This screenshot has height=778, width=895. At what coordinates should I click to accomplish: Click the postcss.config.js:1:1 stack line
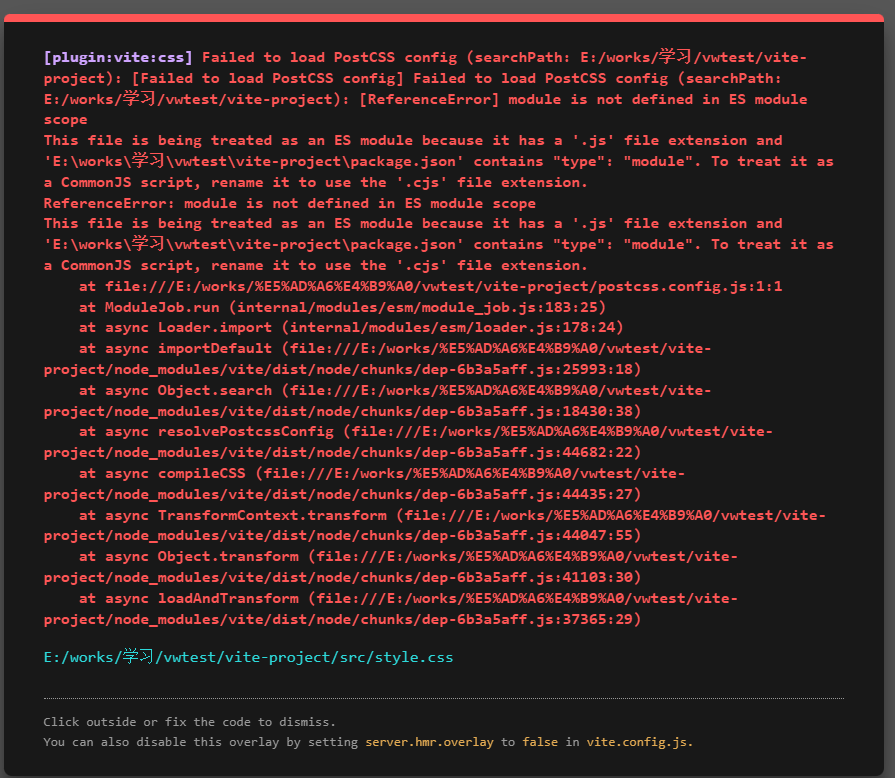430,286
